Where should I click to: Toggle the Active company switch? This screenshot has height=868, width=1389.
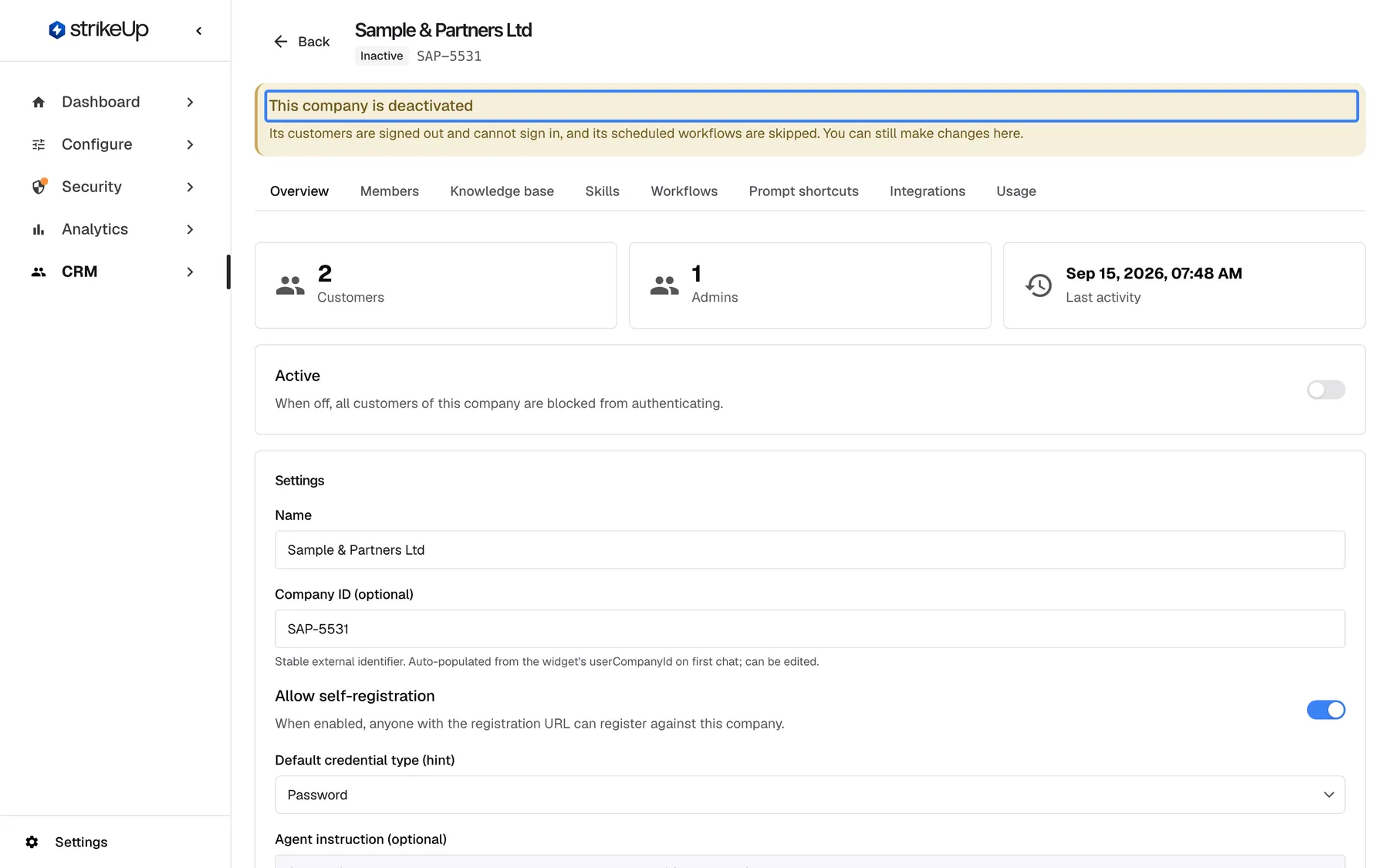1326,390
